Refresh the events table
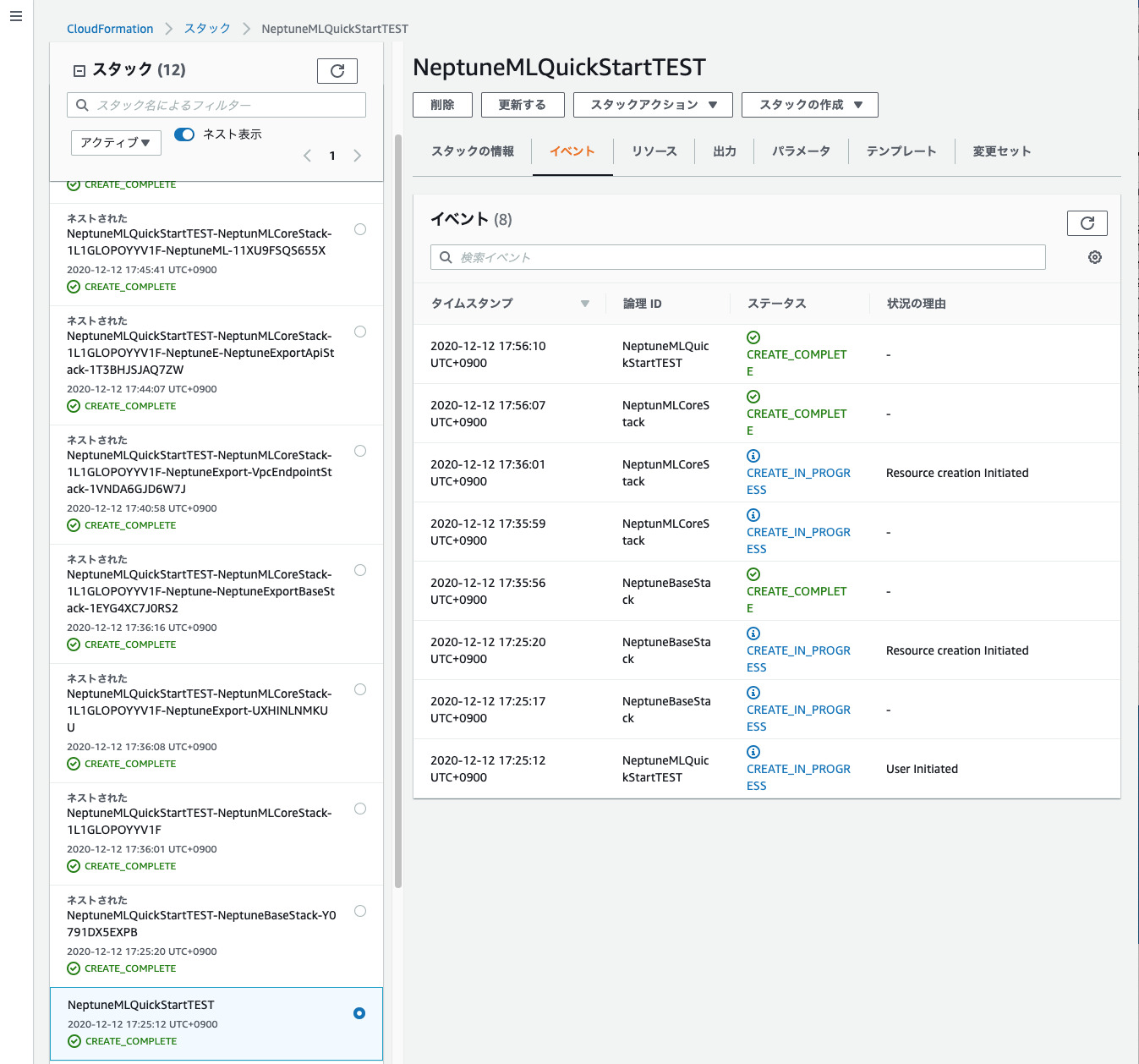The height and width of the screenshot is (1064, 1139). pyautogui.click(x=1087, y=223)
